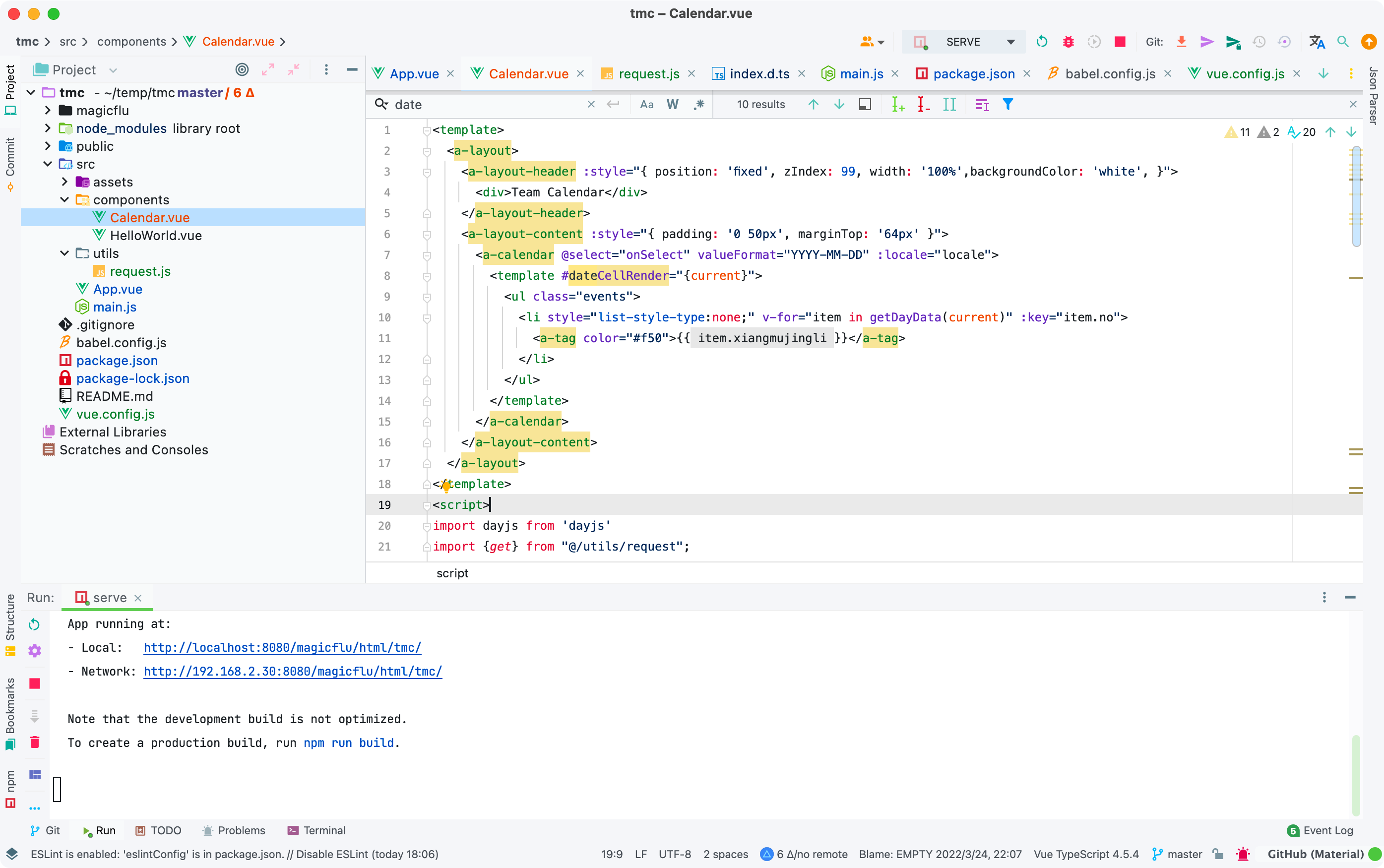Collapse the components folder
1384x868 pixels.
[x=65, y=200]
